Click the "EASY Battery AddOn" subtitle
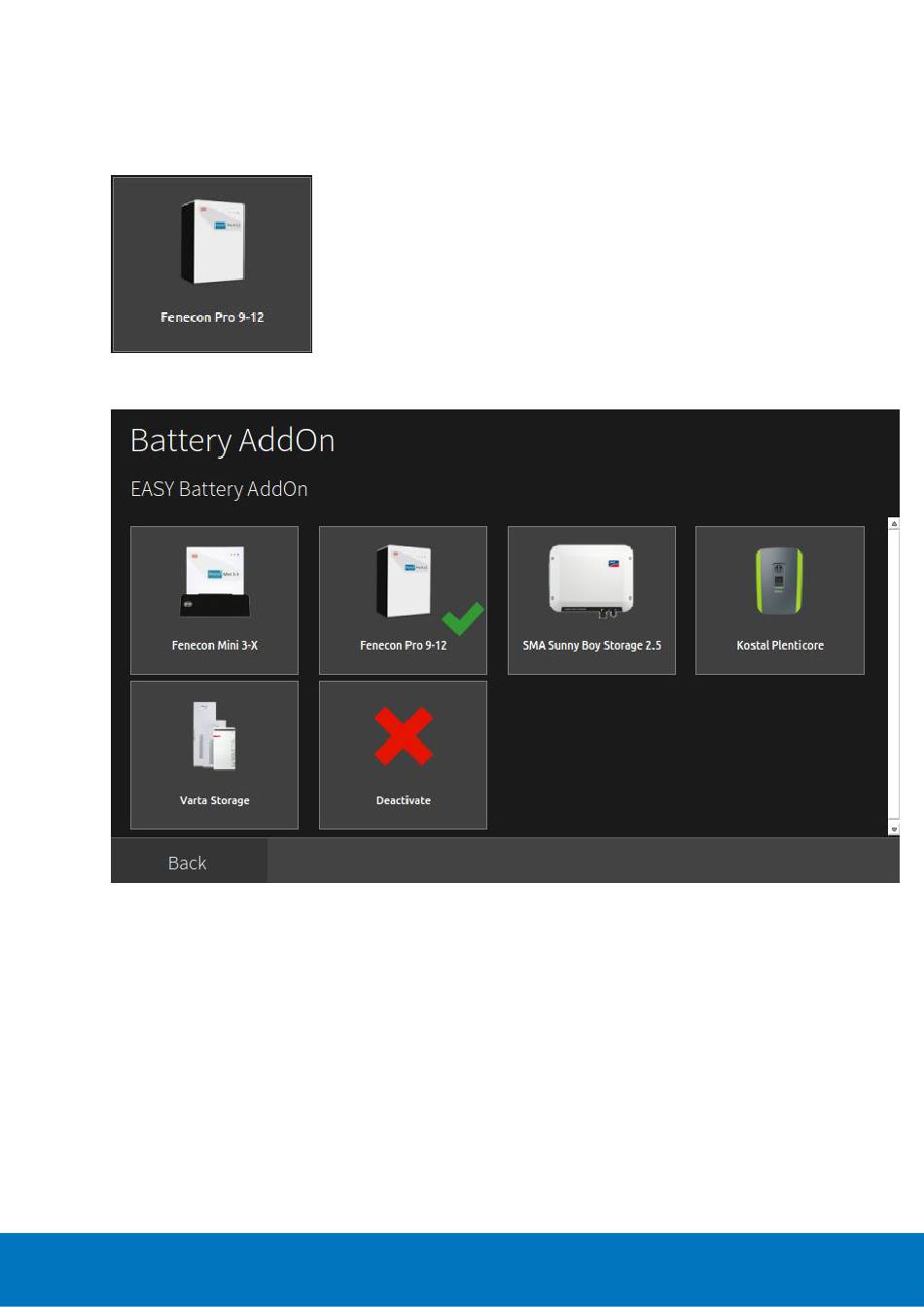 point(219,489)
